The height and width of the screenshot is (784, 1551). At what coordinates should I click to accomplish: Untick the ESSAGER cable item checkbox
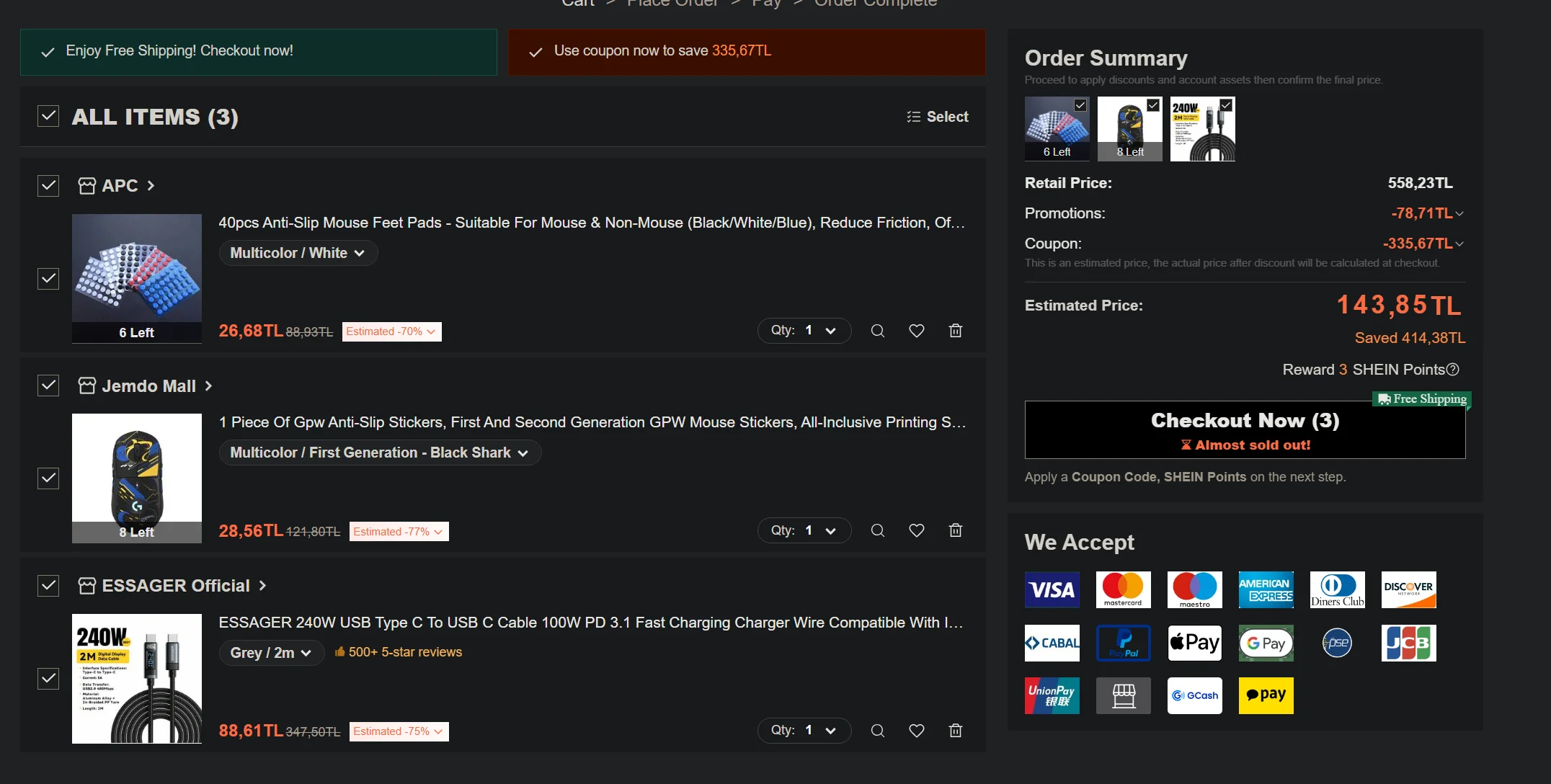pos(48,678)
